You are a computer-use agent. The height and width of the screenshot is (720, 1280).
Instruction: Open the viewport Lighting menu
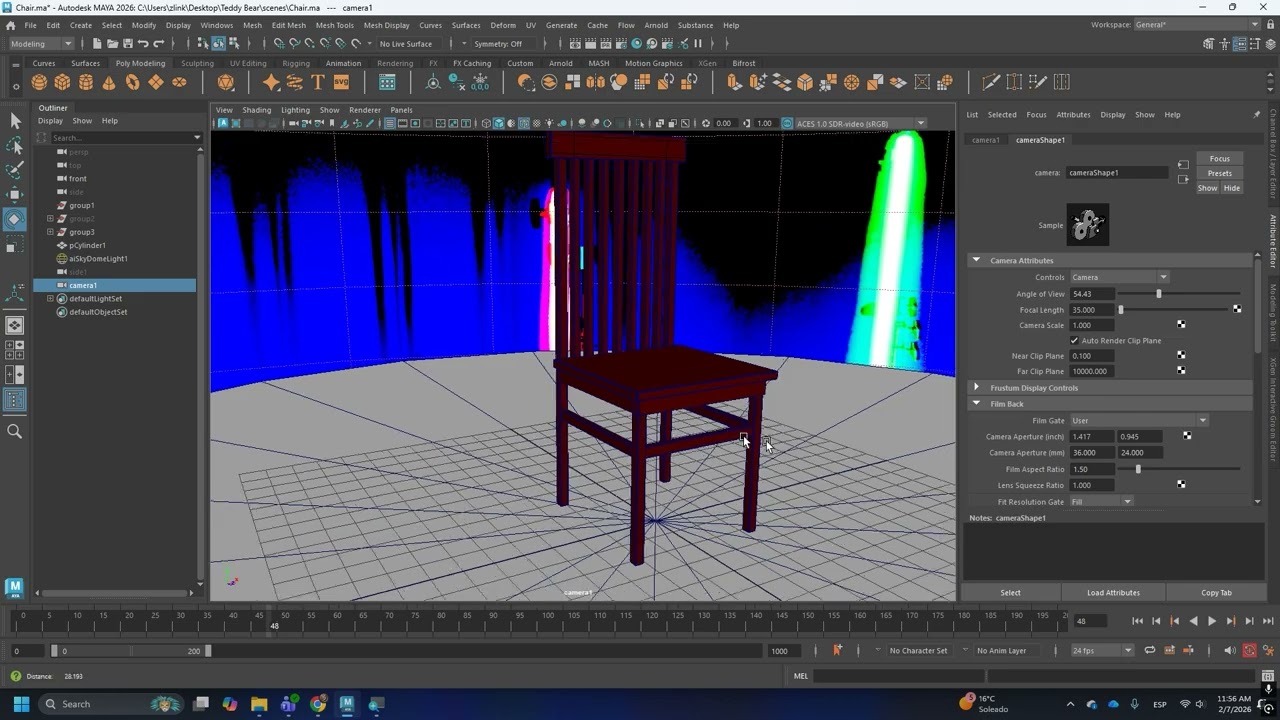coord(295,110)
